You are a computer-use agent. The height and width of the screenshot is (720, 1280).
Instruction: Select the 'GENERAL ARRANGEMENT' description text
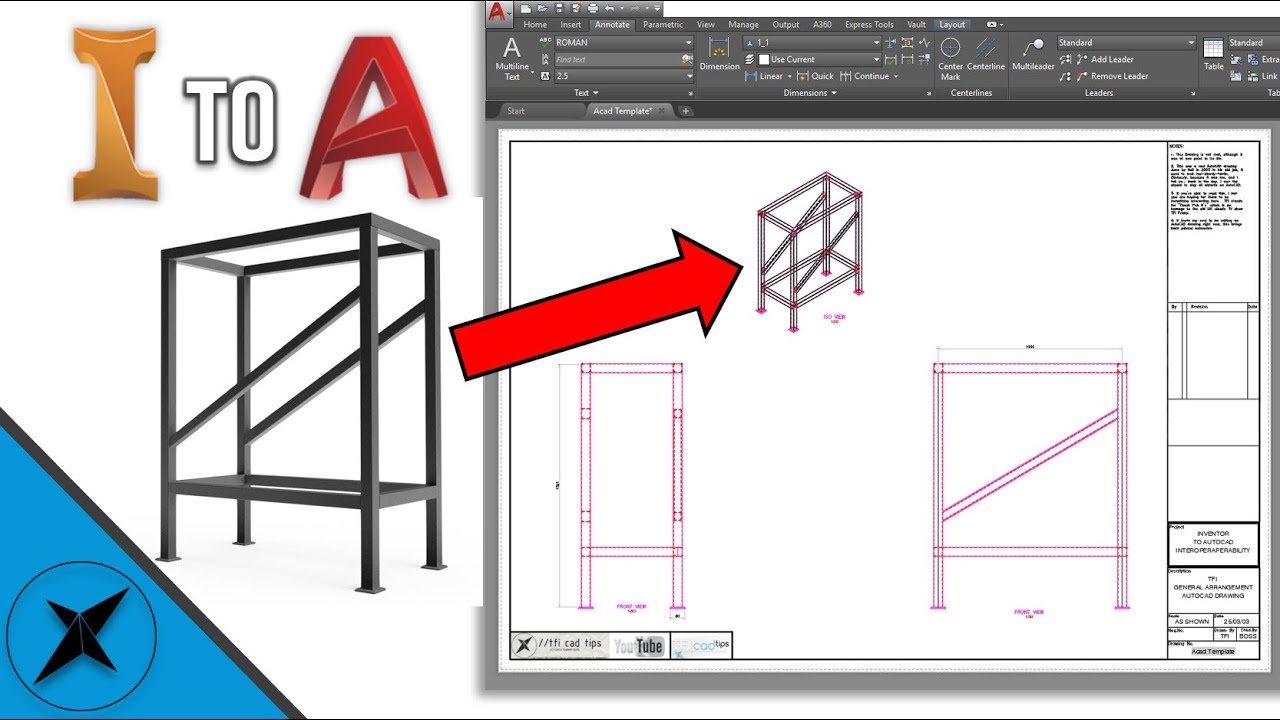[1212, 587]
